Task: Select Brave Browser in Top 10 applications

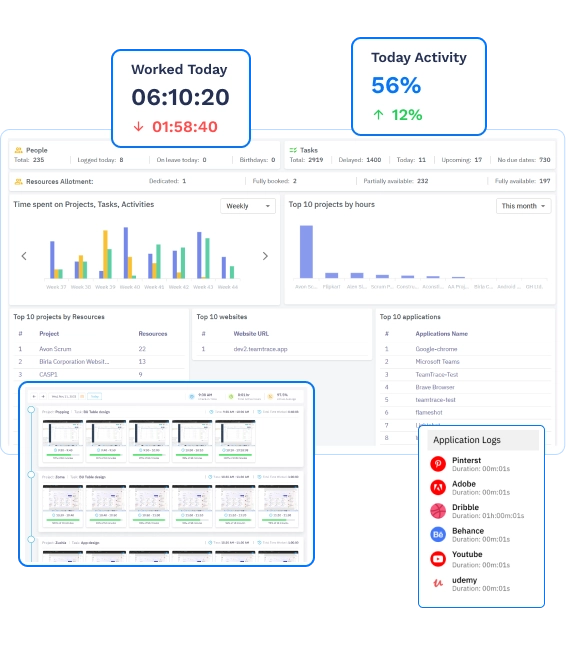Action: click(x=435, y=387)
